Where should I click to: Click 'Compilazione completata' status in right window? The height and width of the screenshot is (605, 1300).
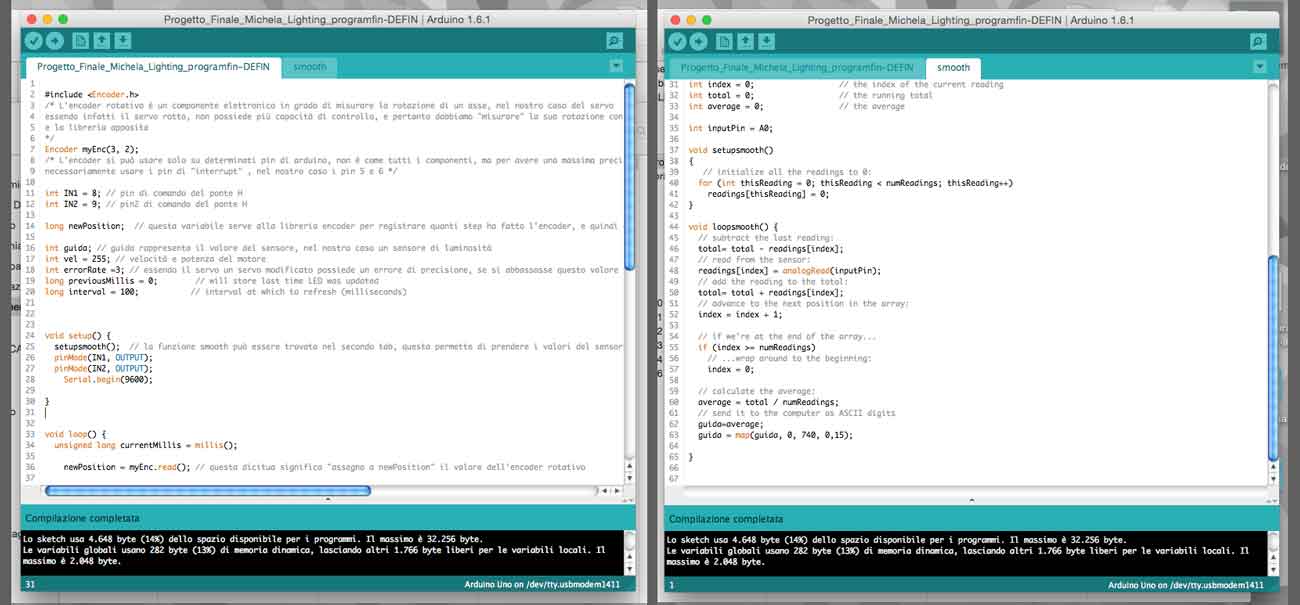pos(726,519)
